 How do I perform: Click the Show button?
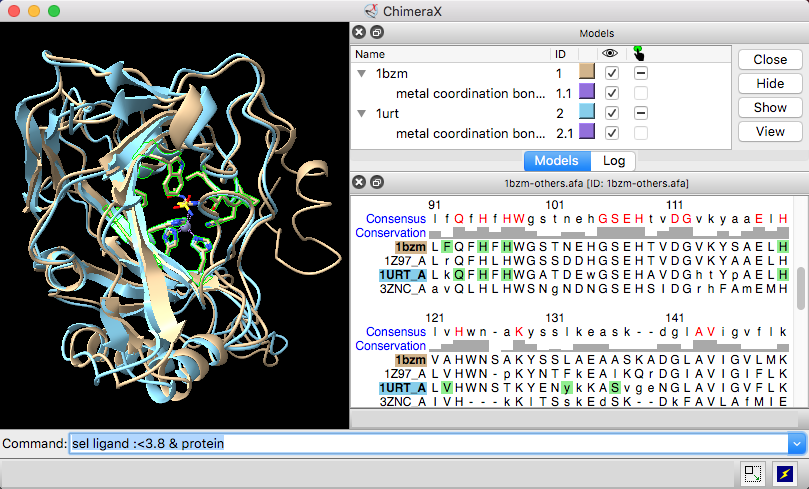770,107
